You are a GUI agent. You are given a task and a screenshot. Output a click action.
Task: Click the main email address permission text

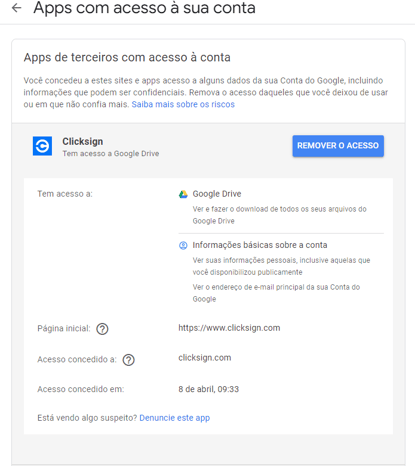tap(276, 293)
